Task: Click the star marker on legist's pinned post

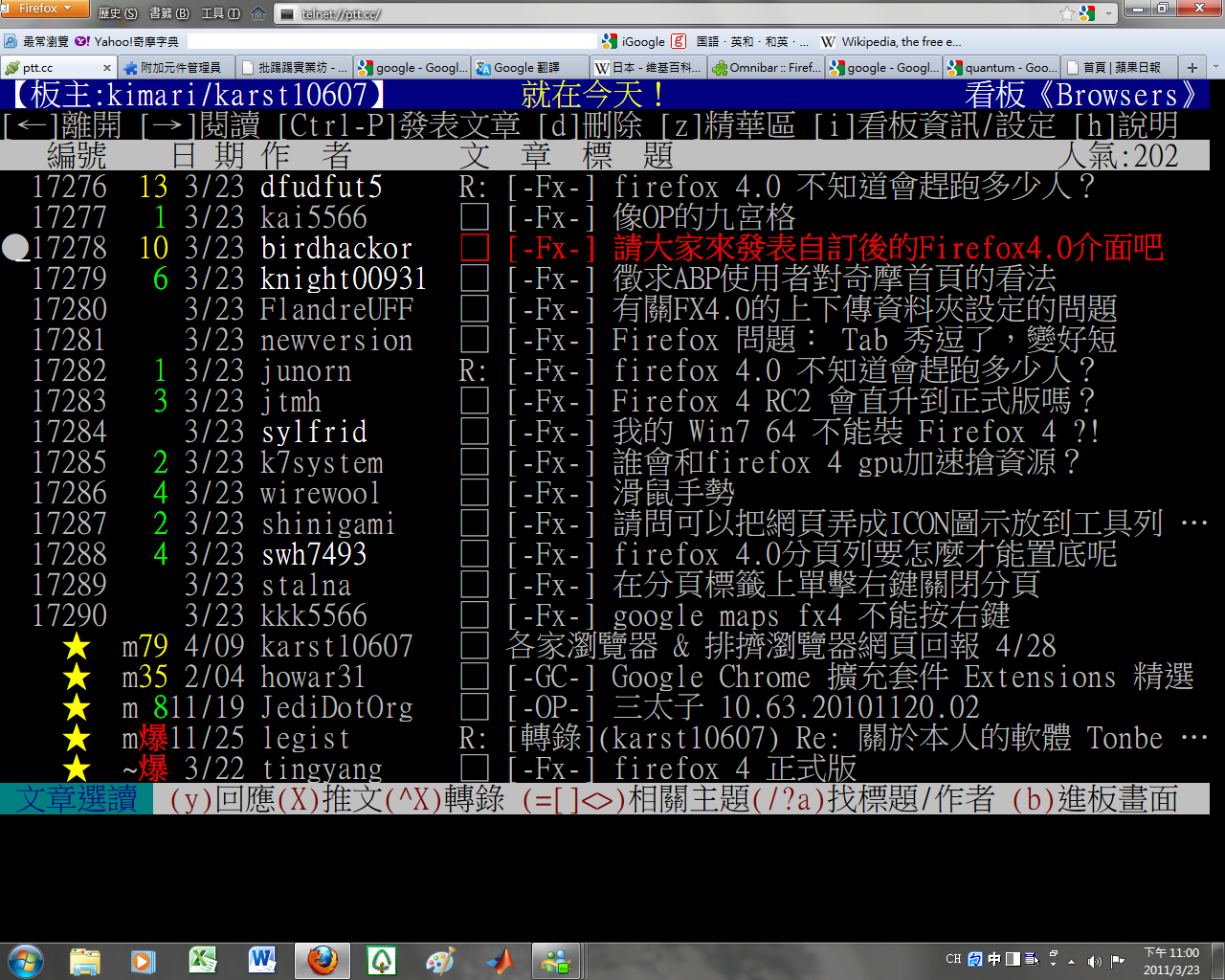Action: click(x=77, y=739)
